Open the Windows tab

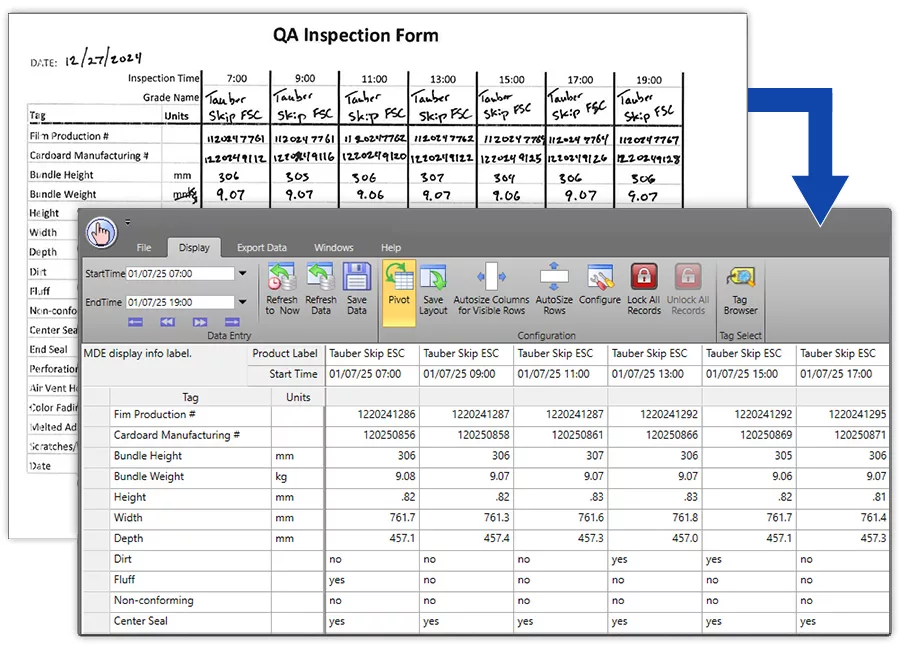click(x=333, y=248)
